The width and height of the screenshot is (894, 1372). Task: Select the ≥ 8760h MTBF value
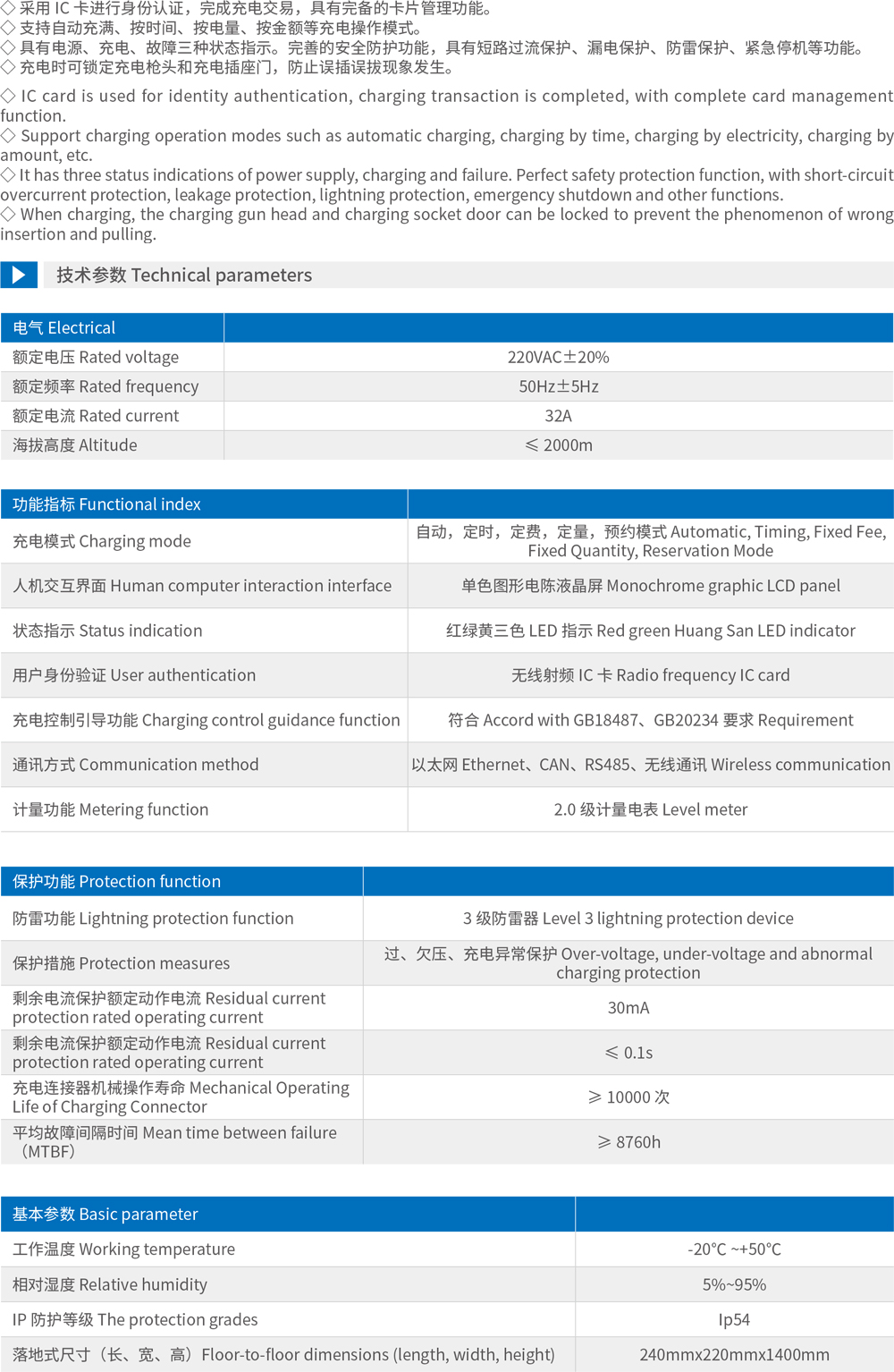pos(628,1142)
